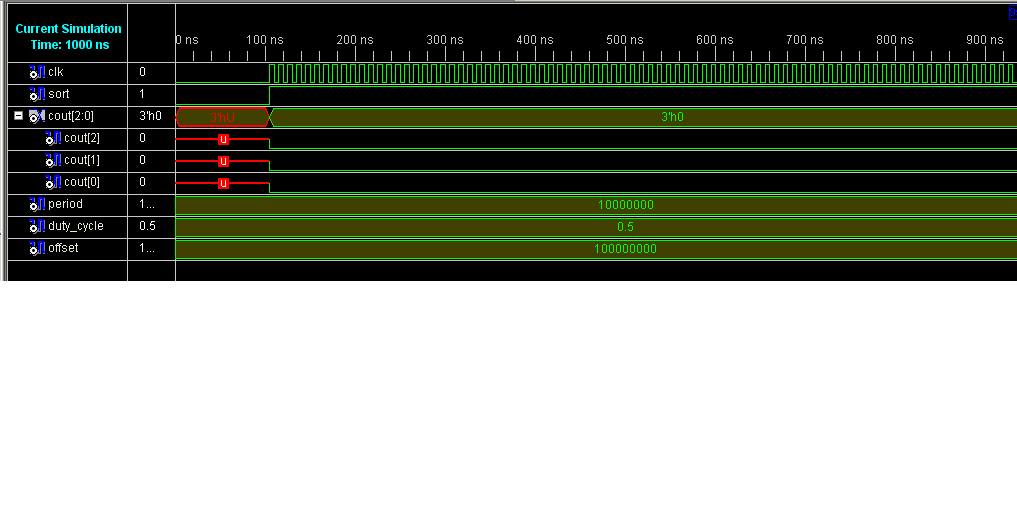
Task: Click the 300 ns mark on time ruler
Action: point(445,40)
